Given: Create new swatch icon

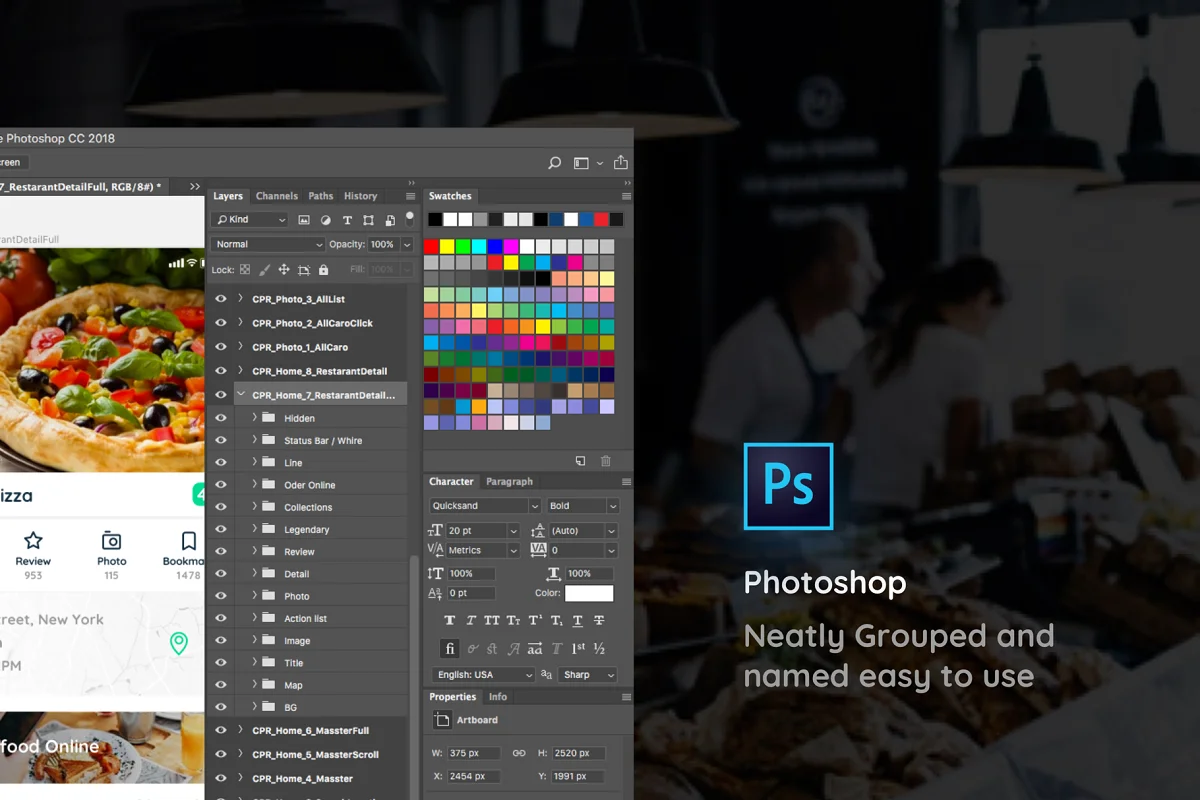Looking at the screenshot, I should [x=580, y=461].
